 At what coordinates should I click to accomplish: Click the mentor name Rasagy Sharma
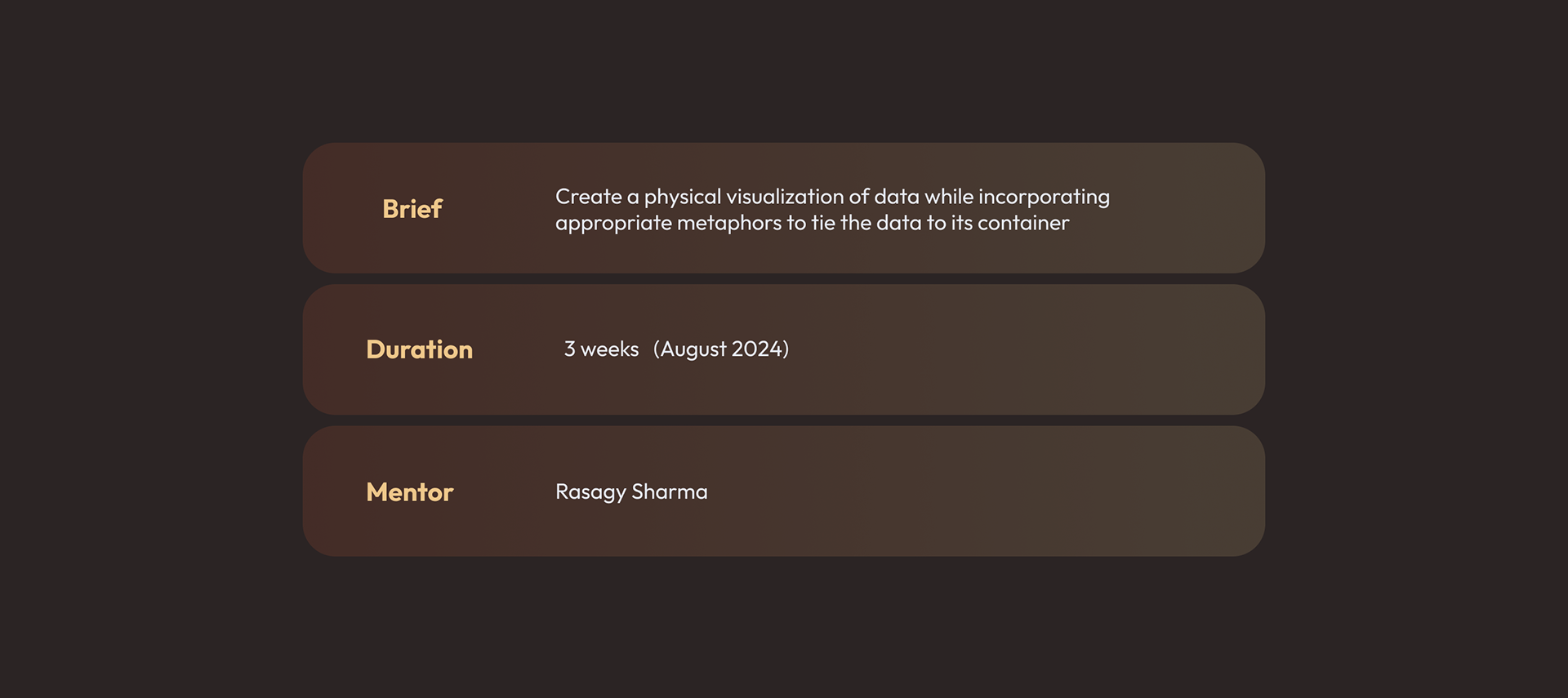pyautogui.click(x=631, y=491)
